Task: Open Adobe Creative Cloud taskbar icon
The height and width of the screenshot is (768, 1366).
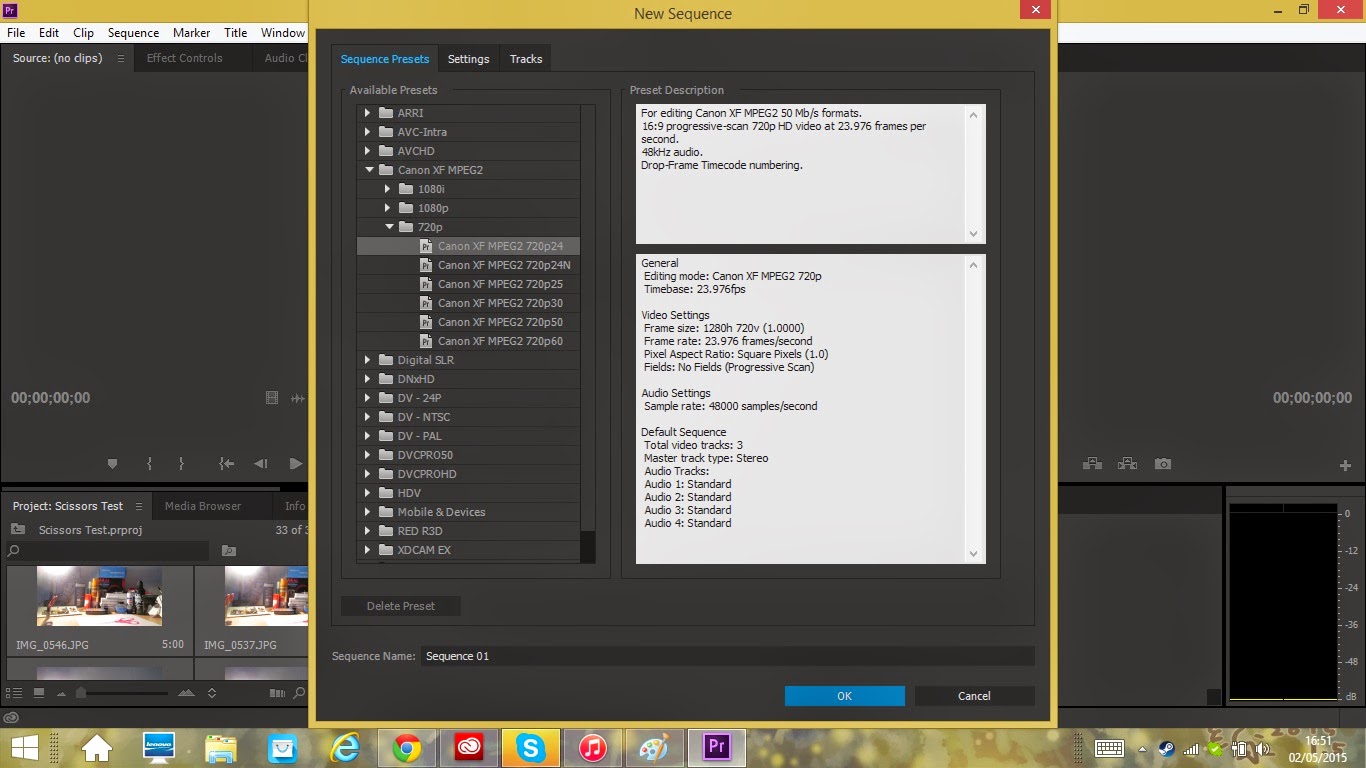Action: [x=468, y=748]
